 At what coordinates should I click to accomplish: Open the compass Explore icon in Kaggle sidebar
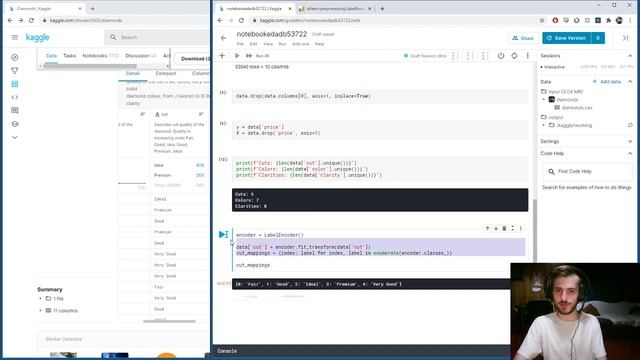pos(15,57)
